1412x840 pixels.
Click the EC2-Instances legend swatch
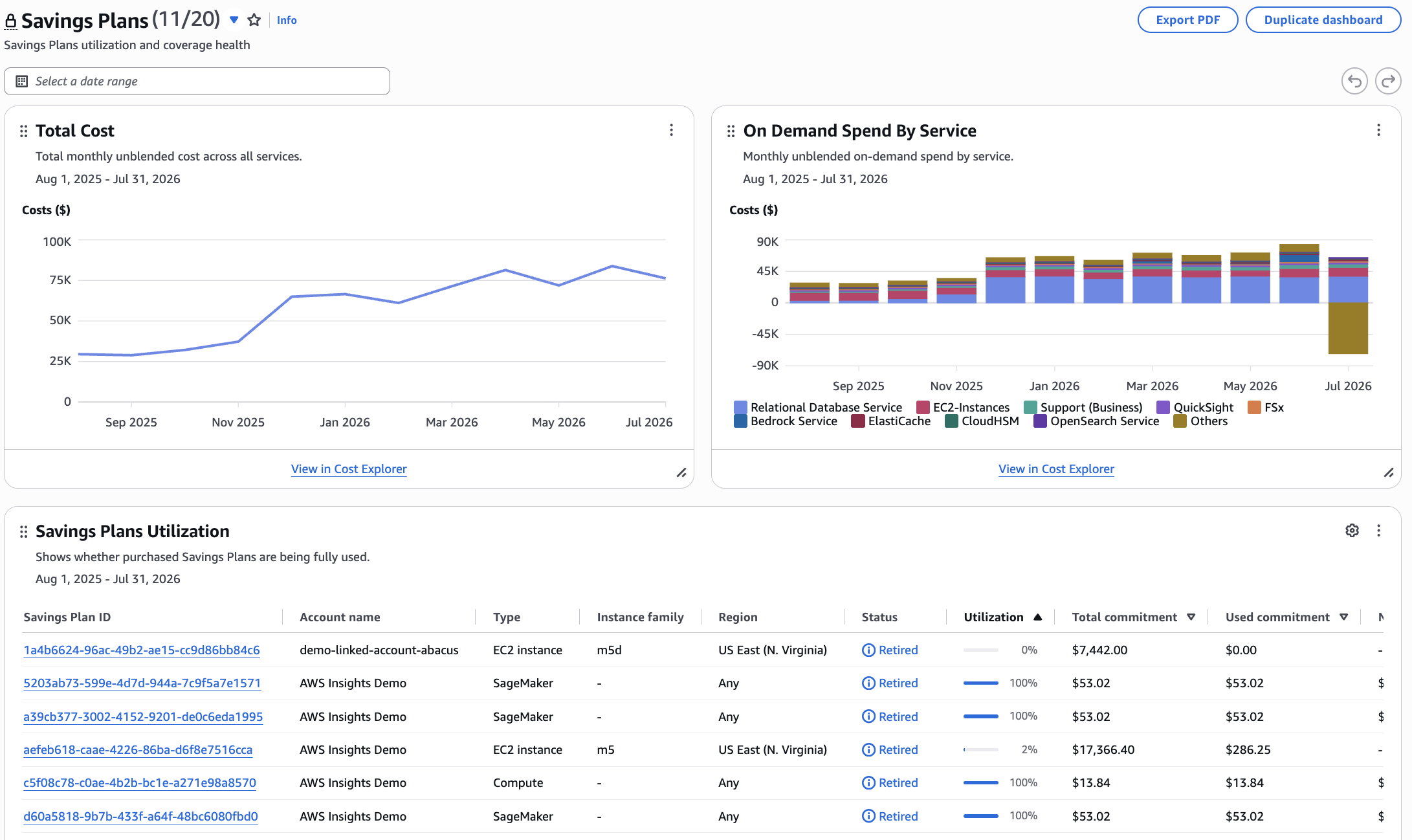pos(923,407)
